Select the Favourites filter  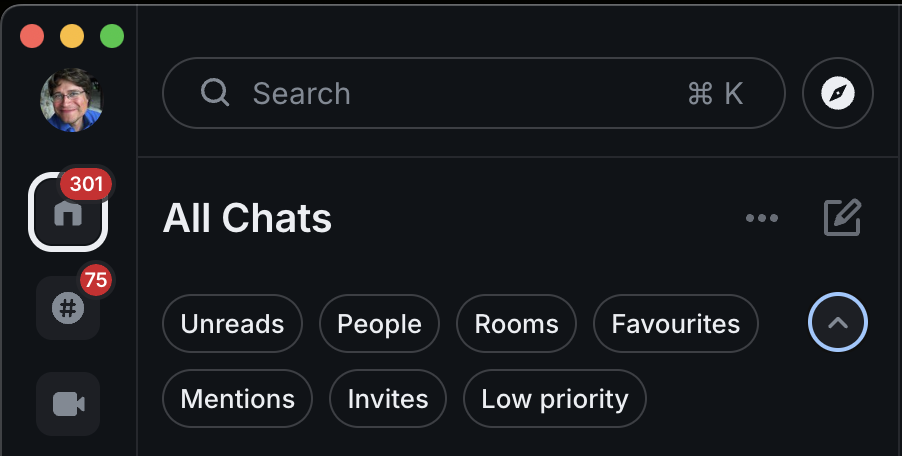[676, 324]
